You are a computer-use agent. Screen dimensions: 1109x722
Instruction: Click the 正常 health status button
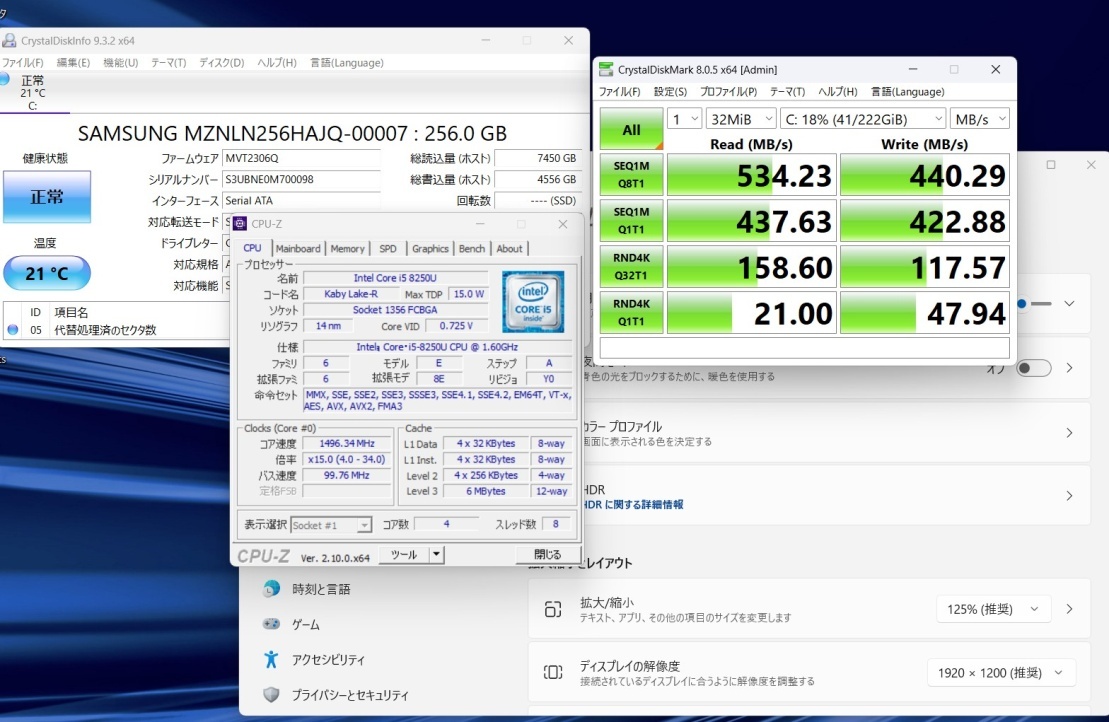[x=47, y=197]
